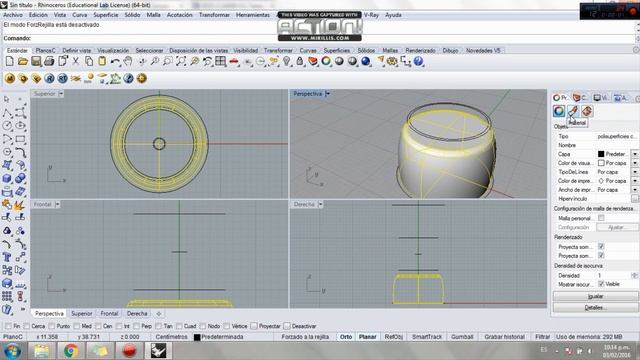
Task: Click the blue sphere Render icon
Action: click(x=366, y=62)
